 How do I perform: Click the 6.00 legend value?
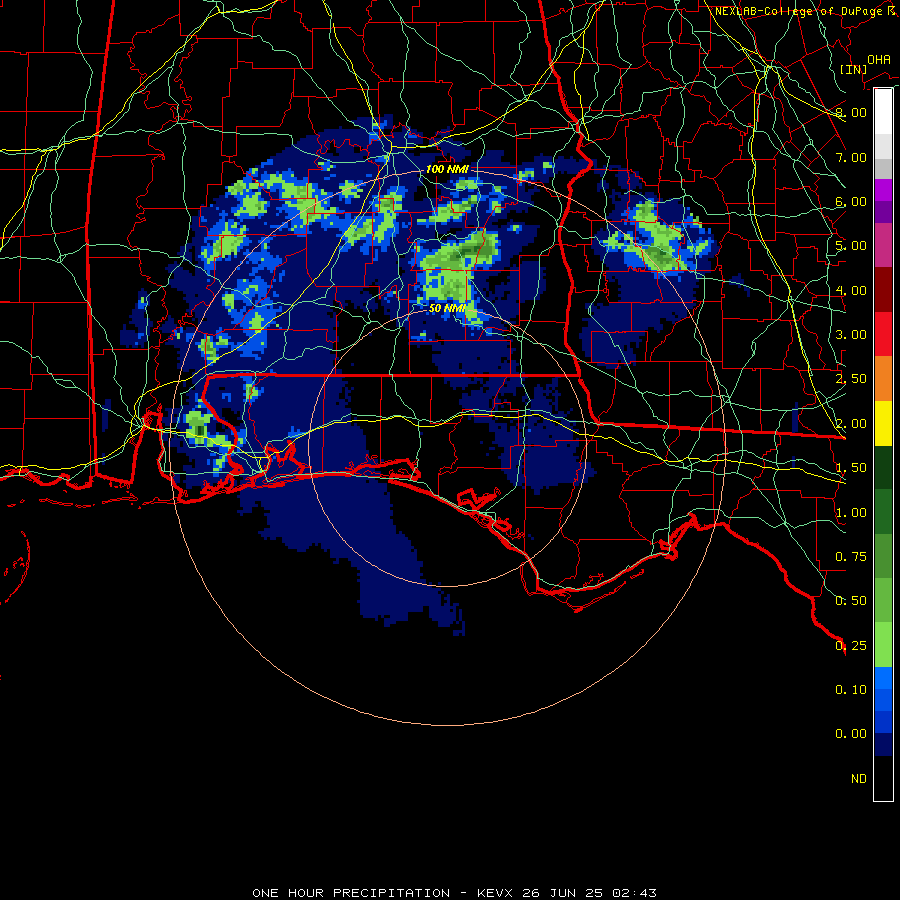coord(851,201)
